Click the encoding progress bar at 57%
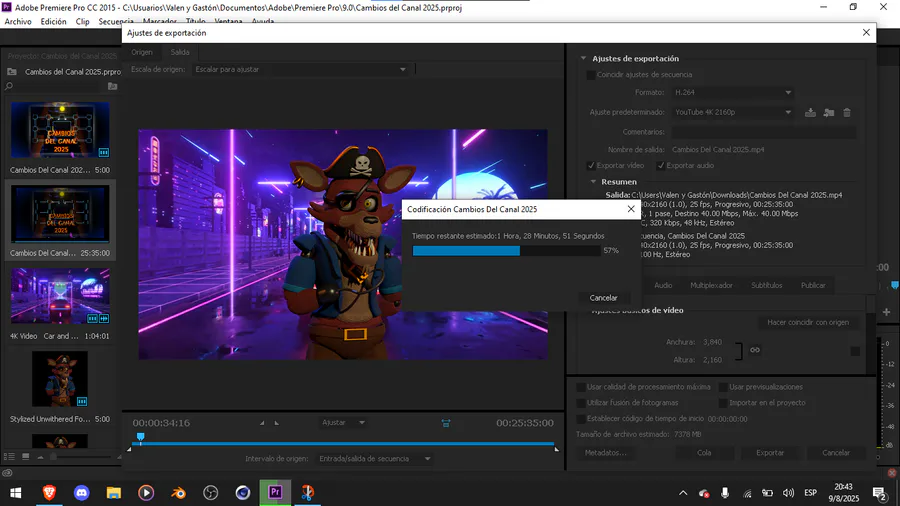Screen dimensions: 900x506 click(x=506, y=251)
